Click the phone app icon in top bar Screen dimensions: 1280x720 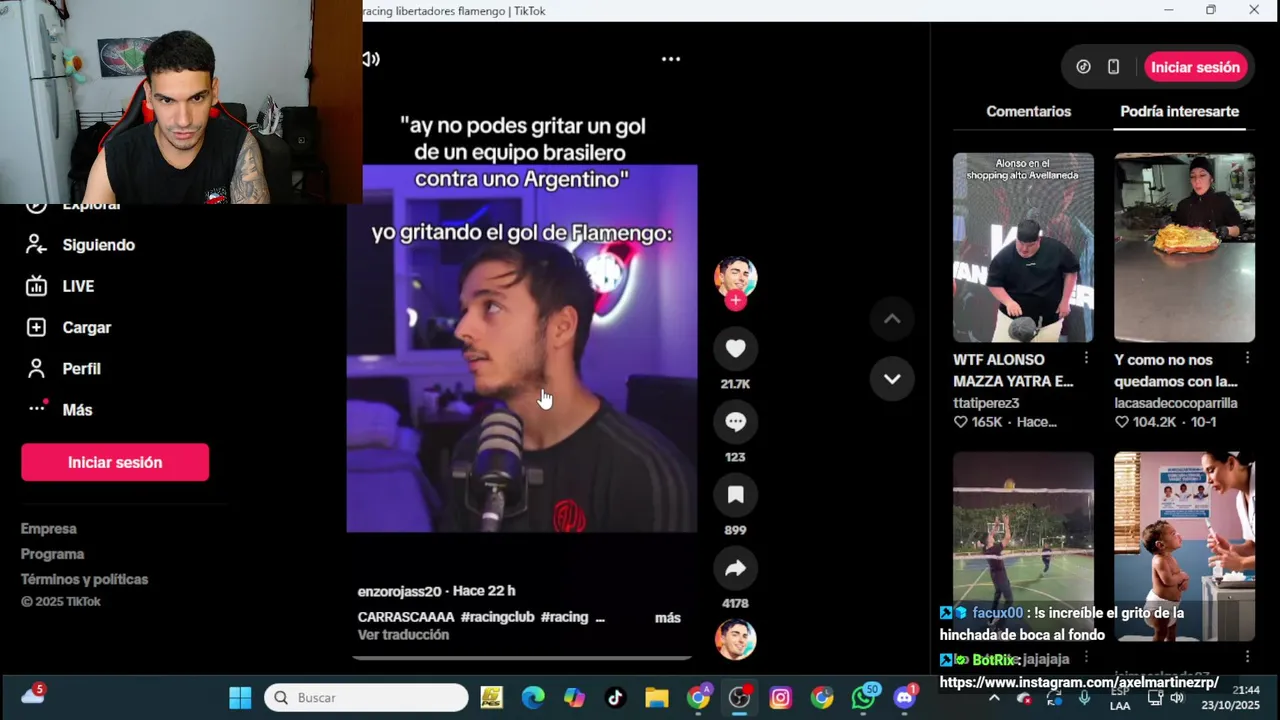1113,67
